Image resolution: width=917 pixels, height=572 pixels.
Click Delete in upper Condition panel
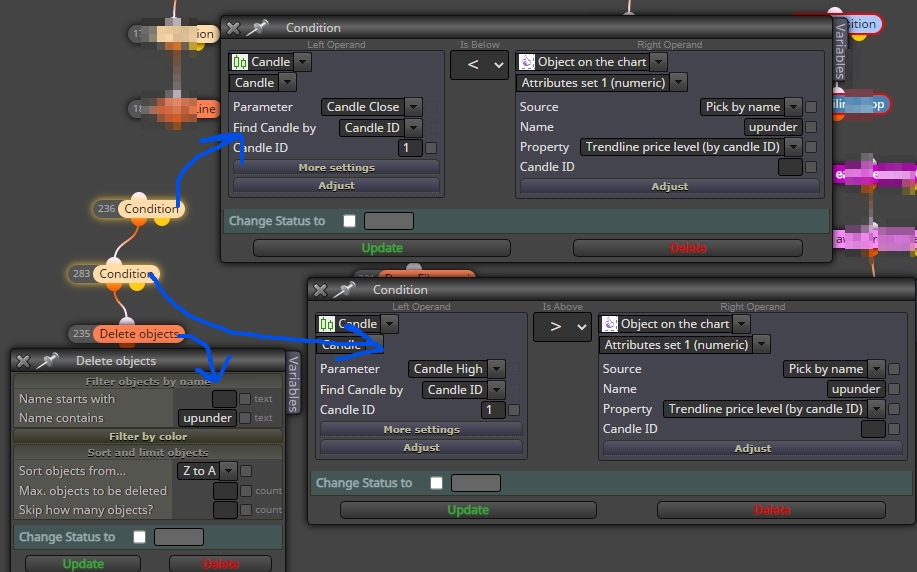(x=688, y=248)
